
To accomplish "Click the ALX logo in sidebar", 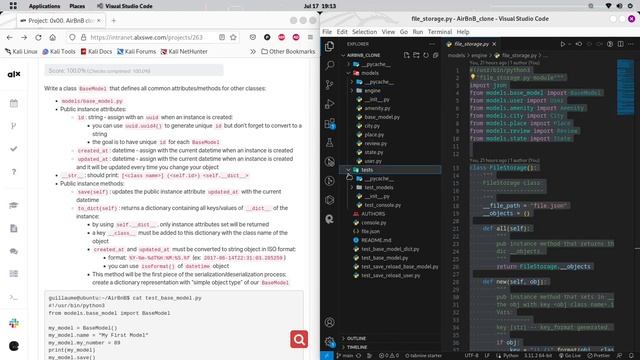I will 14,74.
